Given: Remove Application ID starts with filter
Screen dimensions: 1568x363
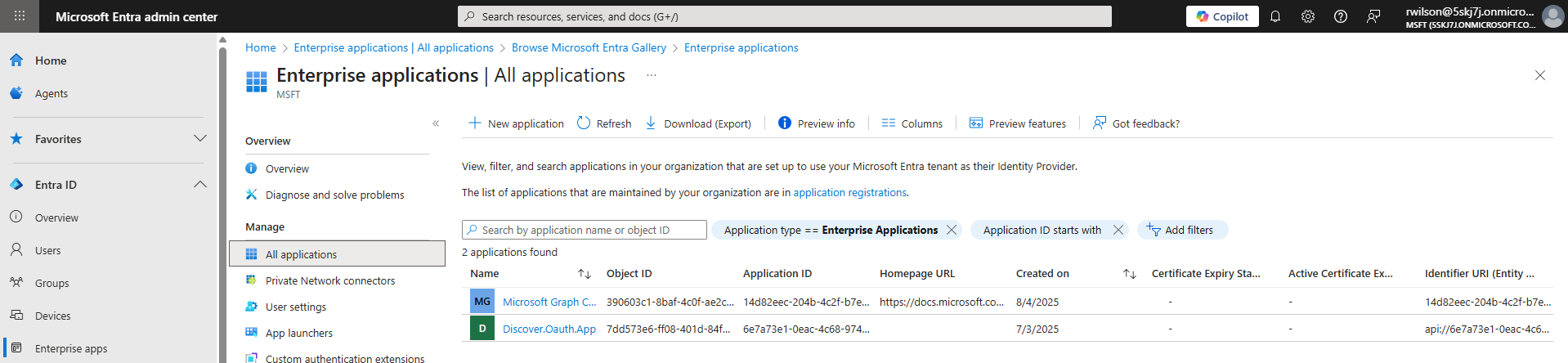Looking at the screenshot, I should pos(1118,230).
